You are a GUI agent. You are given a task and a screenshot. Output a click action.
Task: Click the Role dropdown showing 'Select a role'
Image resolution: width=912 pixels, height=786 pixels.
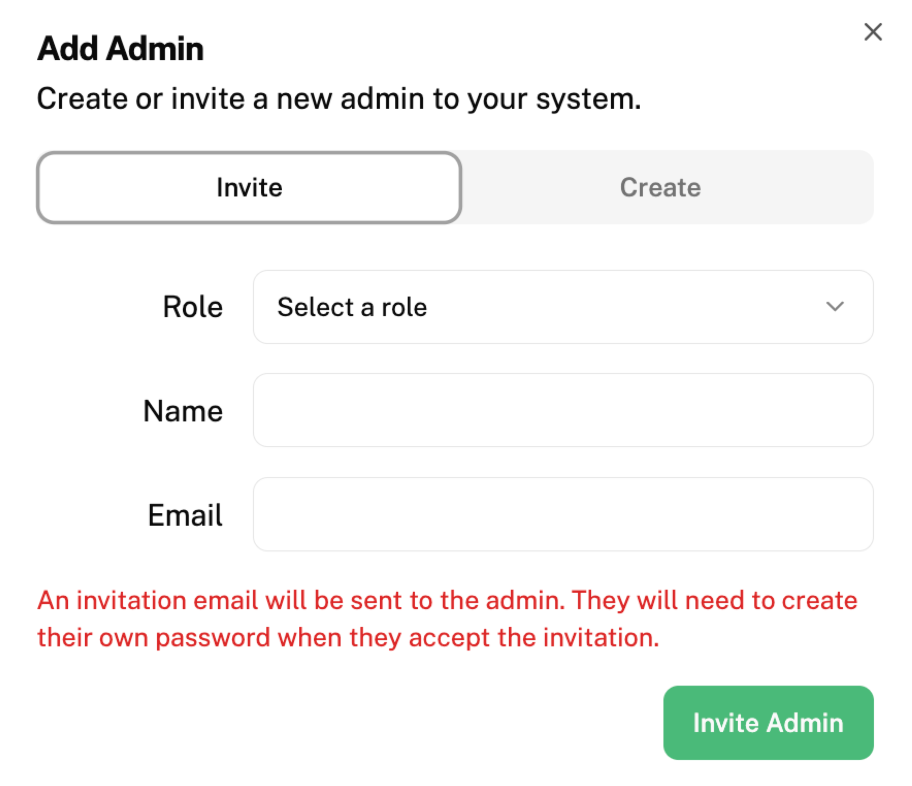coord(563,307)
